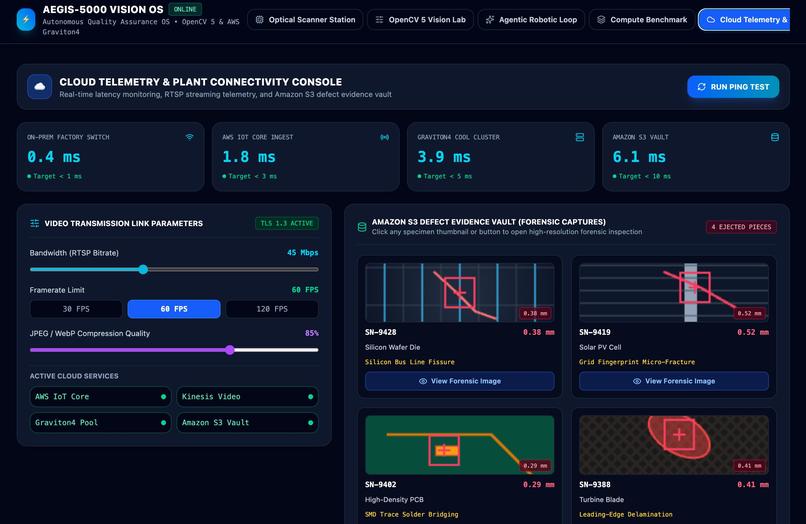
Task: Toggle the Graviton4 Pool service
Action: coord(100,423)
